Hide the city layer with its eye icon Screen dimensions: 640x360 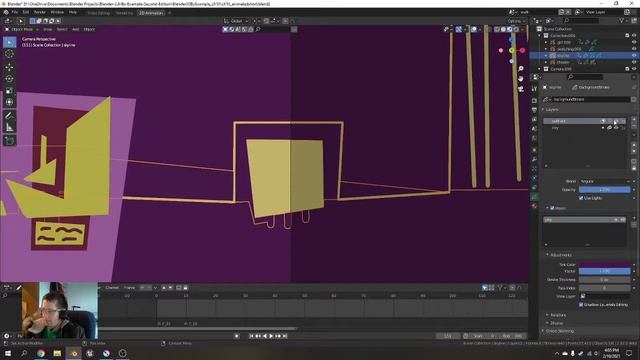616,128
